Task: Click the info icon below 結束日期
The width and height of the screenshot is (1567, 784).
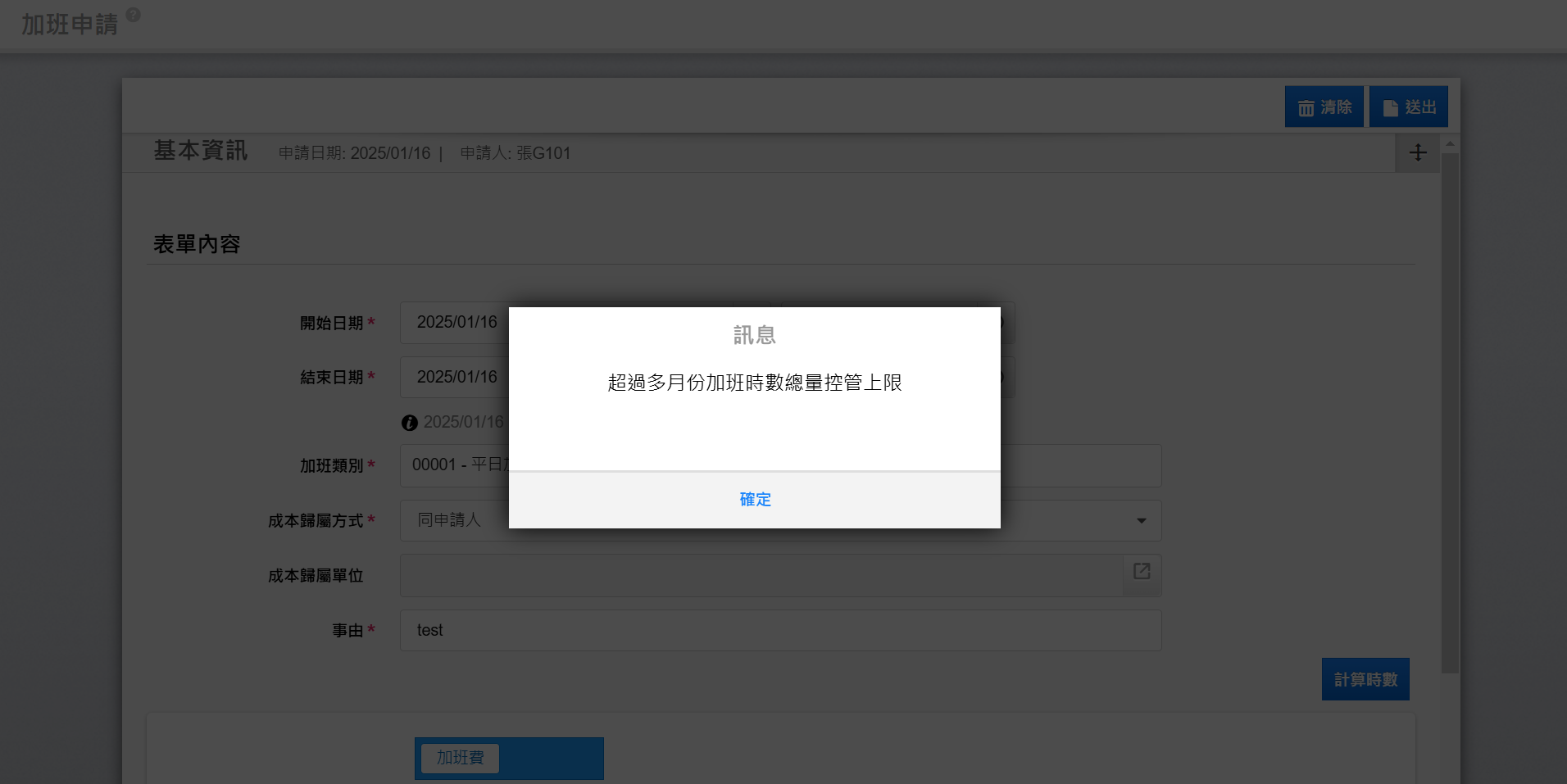Action: pos(410,423)
